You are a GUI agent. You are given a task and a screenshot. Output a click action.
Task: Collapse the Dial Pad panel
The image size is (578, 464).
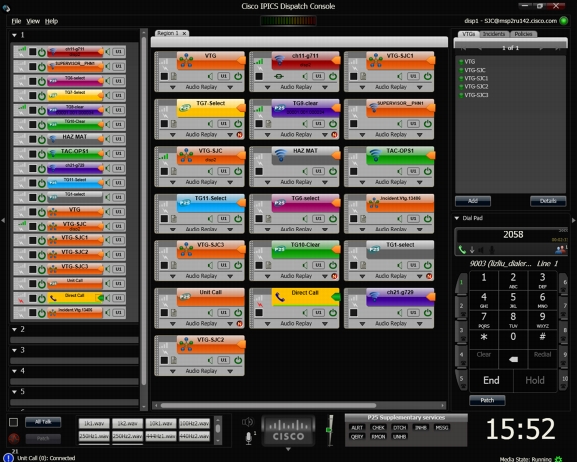(x=457, y=218)
